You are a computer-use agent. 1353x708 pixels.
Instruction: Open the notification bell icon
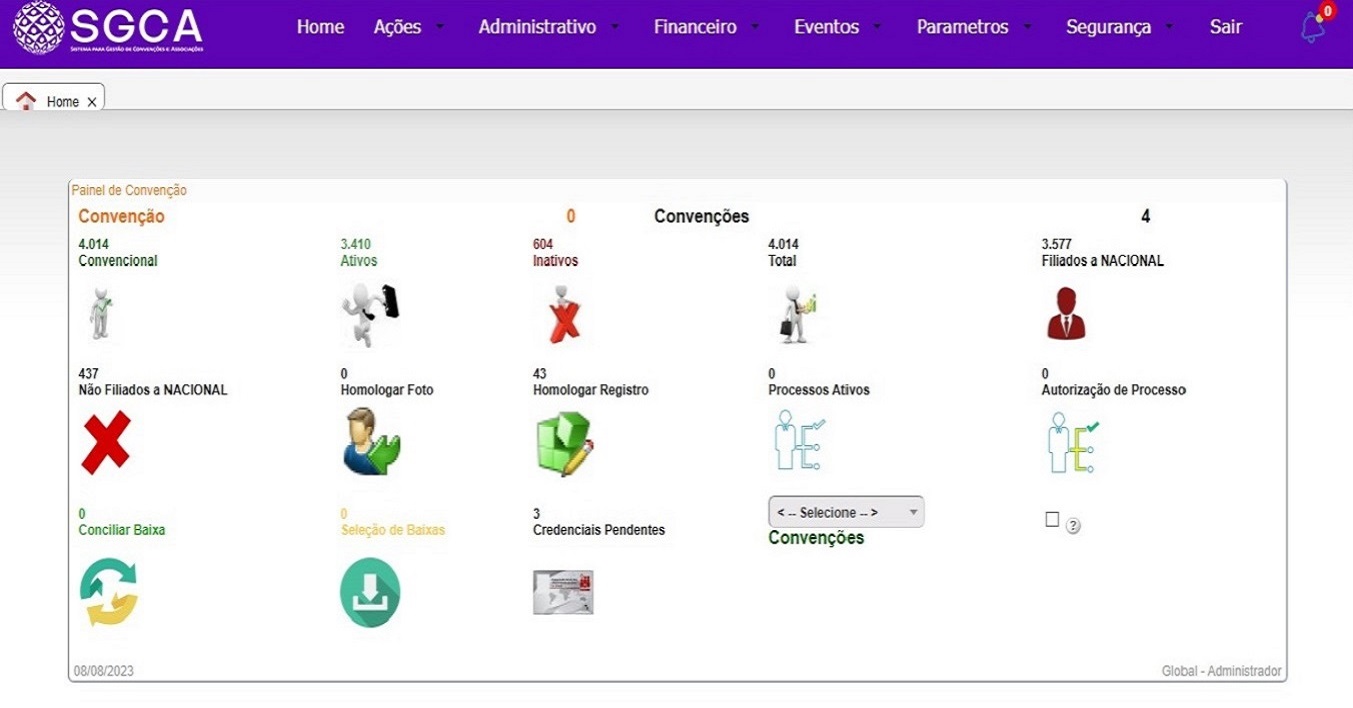tap(1313, 28)
